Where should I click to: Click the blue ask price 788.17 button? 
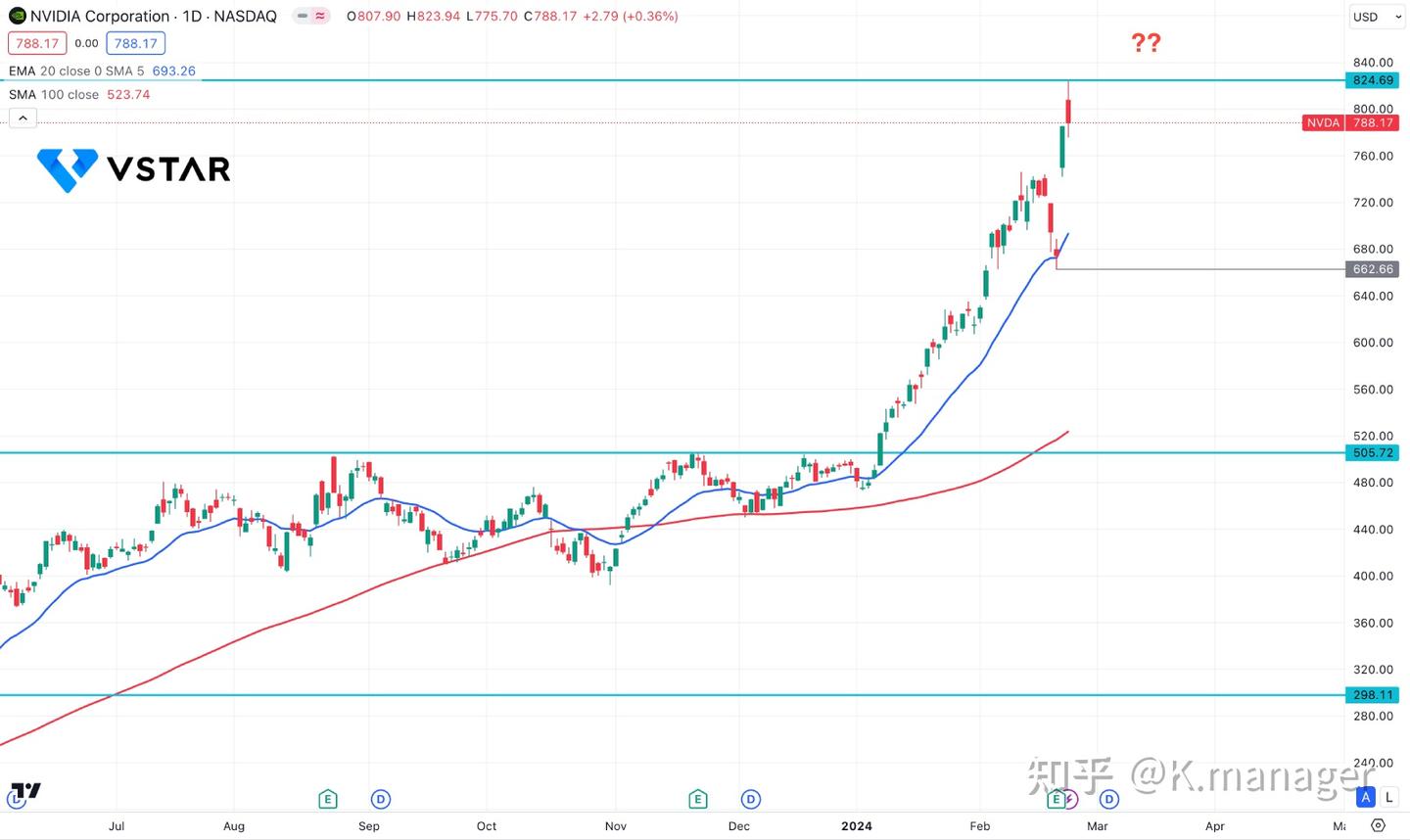click(x=135, y=43)
